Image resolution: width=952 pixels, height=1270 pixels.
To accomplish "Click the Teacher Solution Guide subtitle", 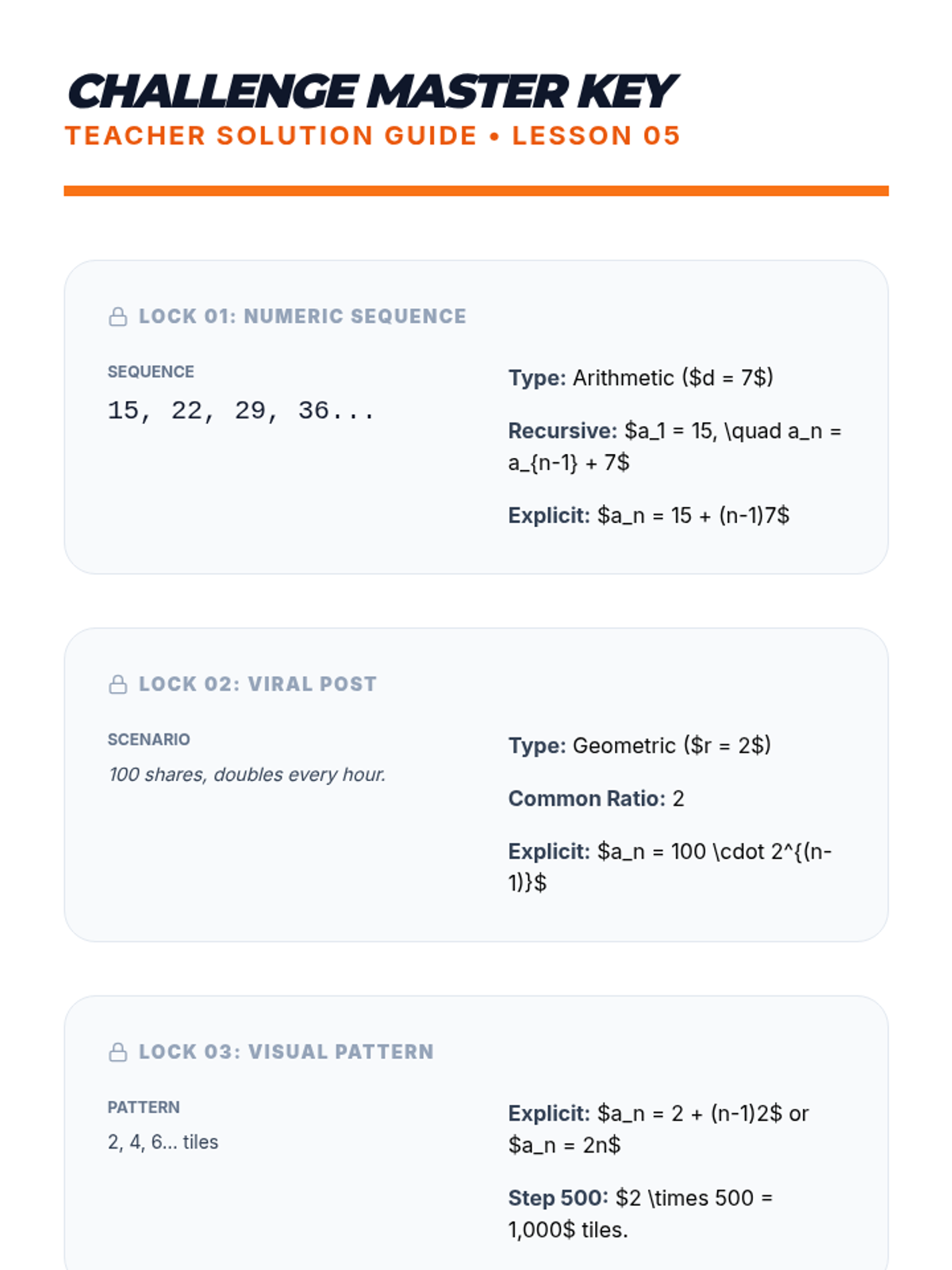I will (372, 136).
